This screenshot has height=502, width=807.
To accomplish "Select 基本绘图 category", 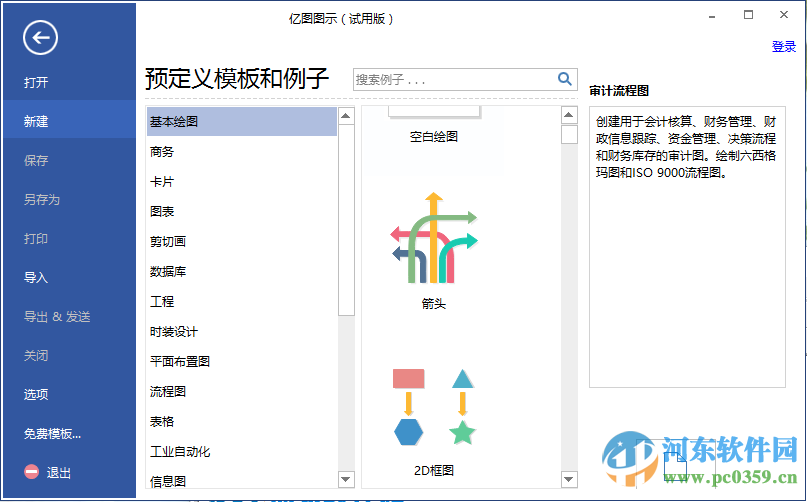I will 242,122.
